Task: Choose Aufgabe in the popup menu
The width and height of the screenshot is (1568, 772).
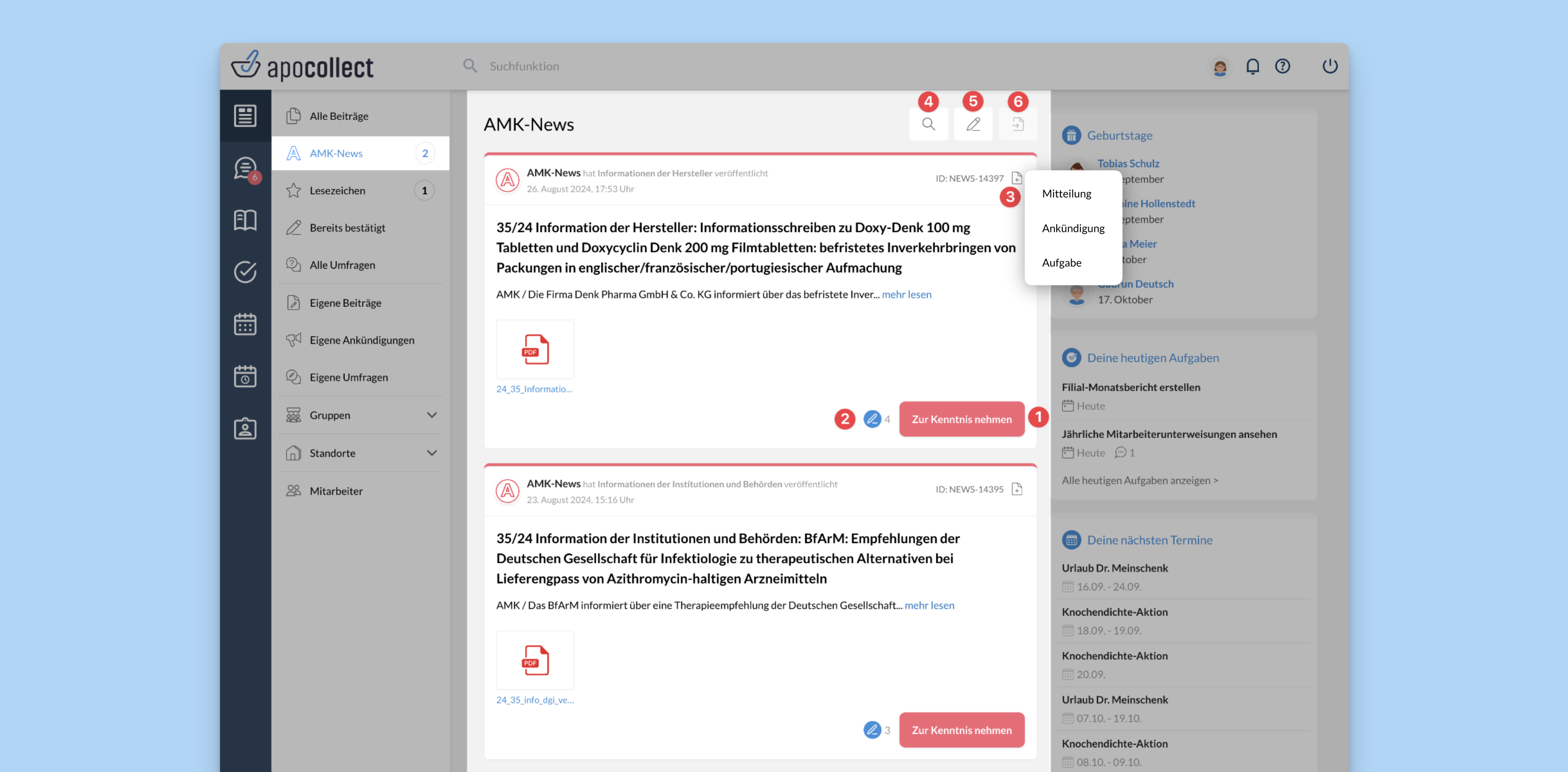Action: click(x=1061, y=263)
